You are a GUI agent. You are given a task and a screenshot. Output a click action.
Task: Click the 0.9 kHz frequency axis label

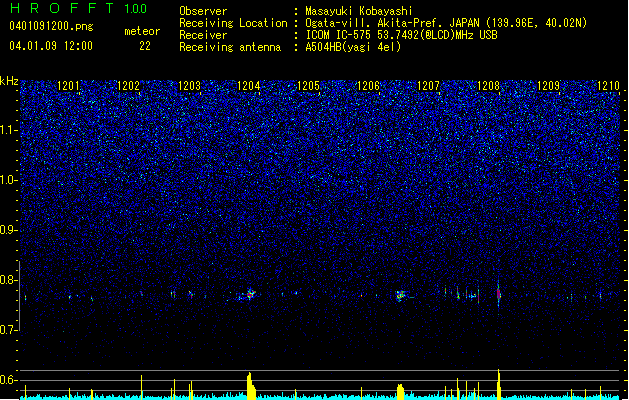(x=9, y=230)
